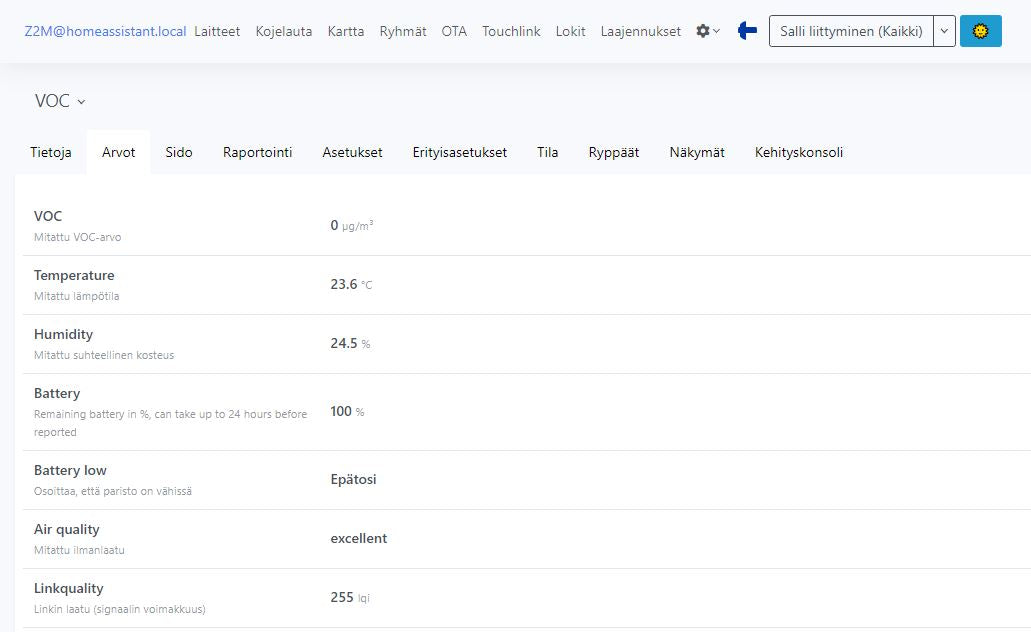Click the Finnish flag language icon

click(x=747, y=31)
